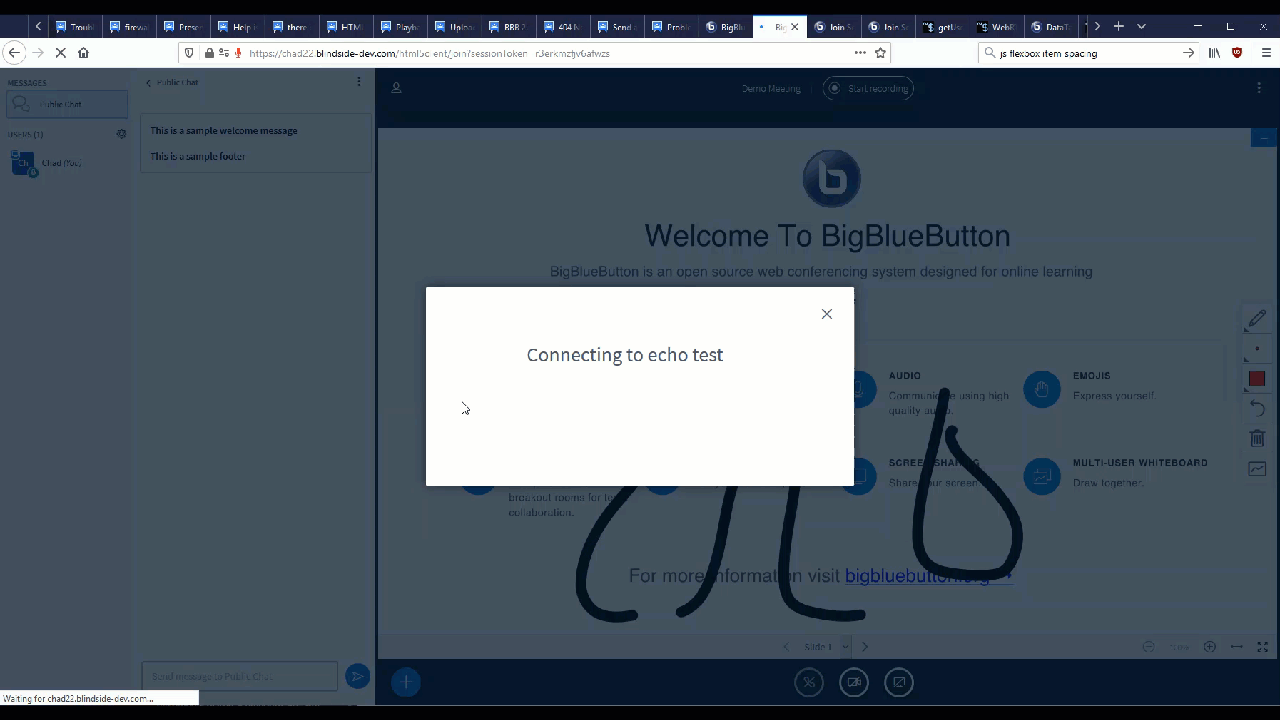Open the browser library icon

(1214, 53)
